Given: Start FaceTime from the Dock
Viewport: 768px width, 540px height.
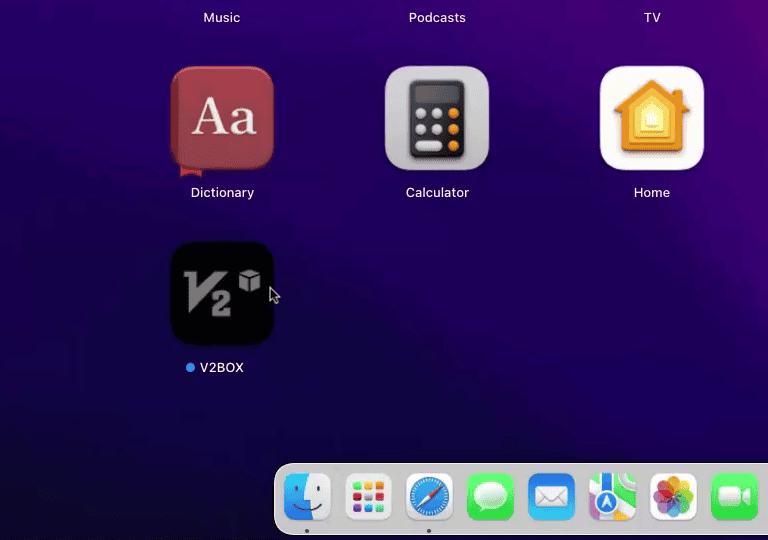Looking at the screenshot, I should [x=734, y=497].
